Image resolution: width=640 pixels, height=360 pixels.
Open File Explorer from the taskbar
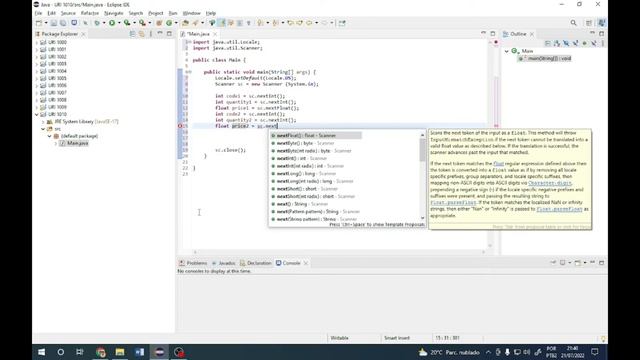click(120, 352)
